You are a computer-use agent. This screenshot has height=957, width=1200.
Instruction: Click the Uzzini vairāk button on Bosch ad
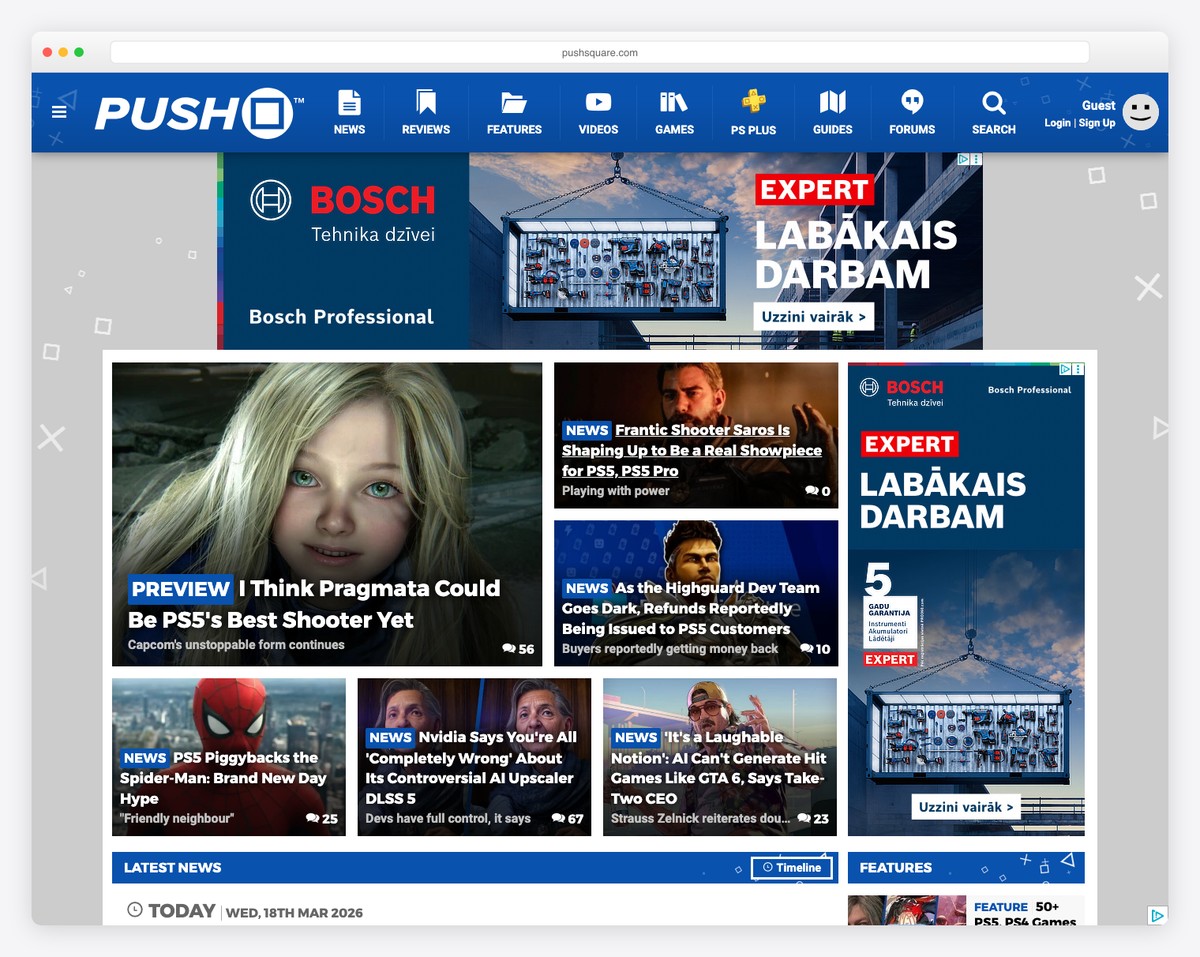point(813,316)
